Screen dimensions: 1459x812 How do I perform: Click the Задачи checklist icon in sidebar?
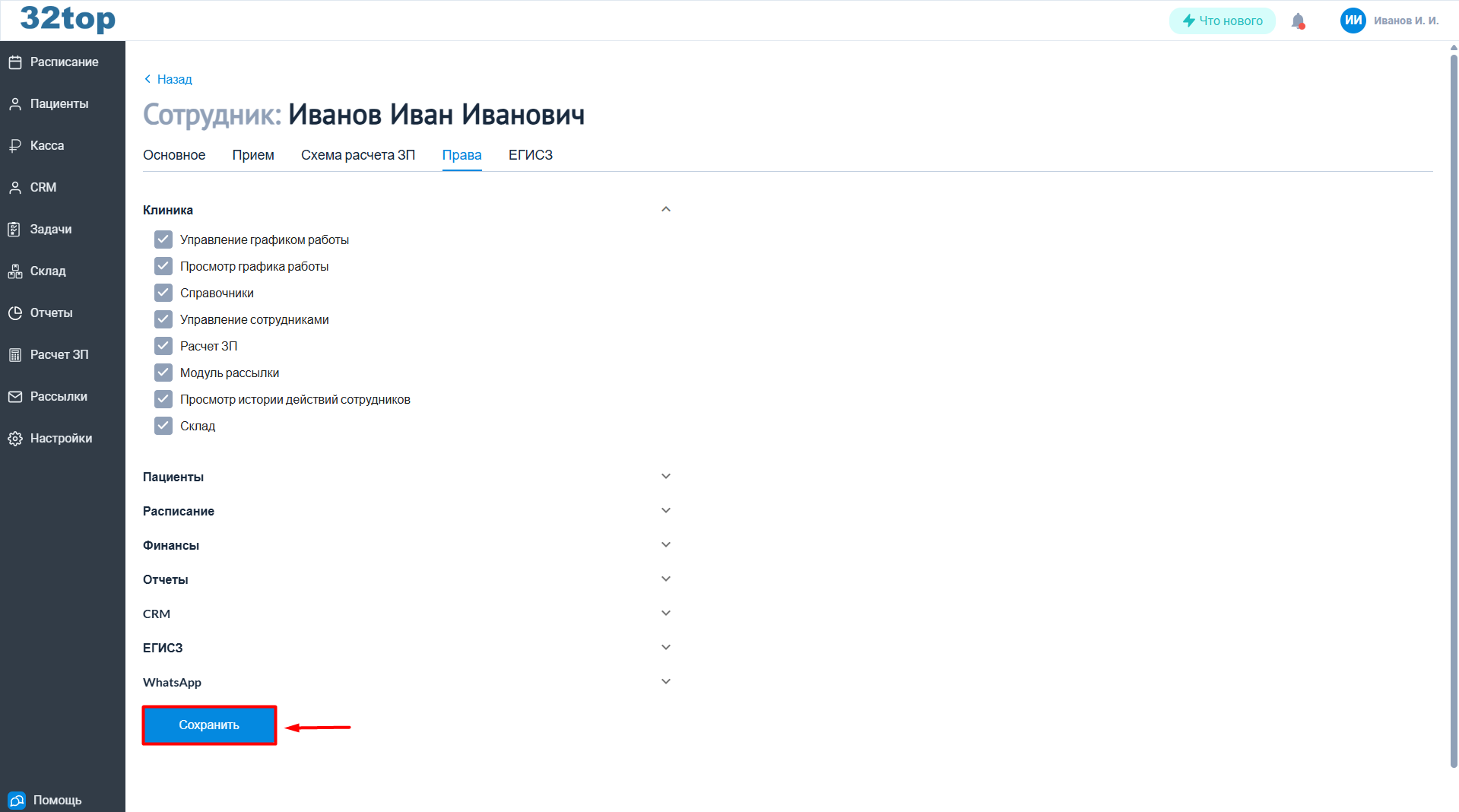[x=15, y=230]
